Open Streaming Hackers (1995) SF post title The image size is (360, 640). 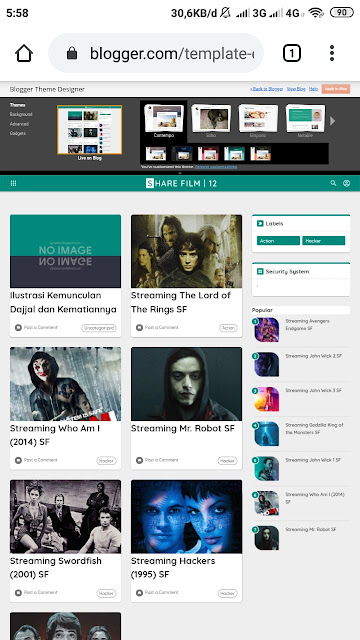pyautogui.click(x=173, y=567)
